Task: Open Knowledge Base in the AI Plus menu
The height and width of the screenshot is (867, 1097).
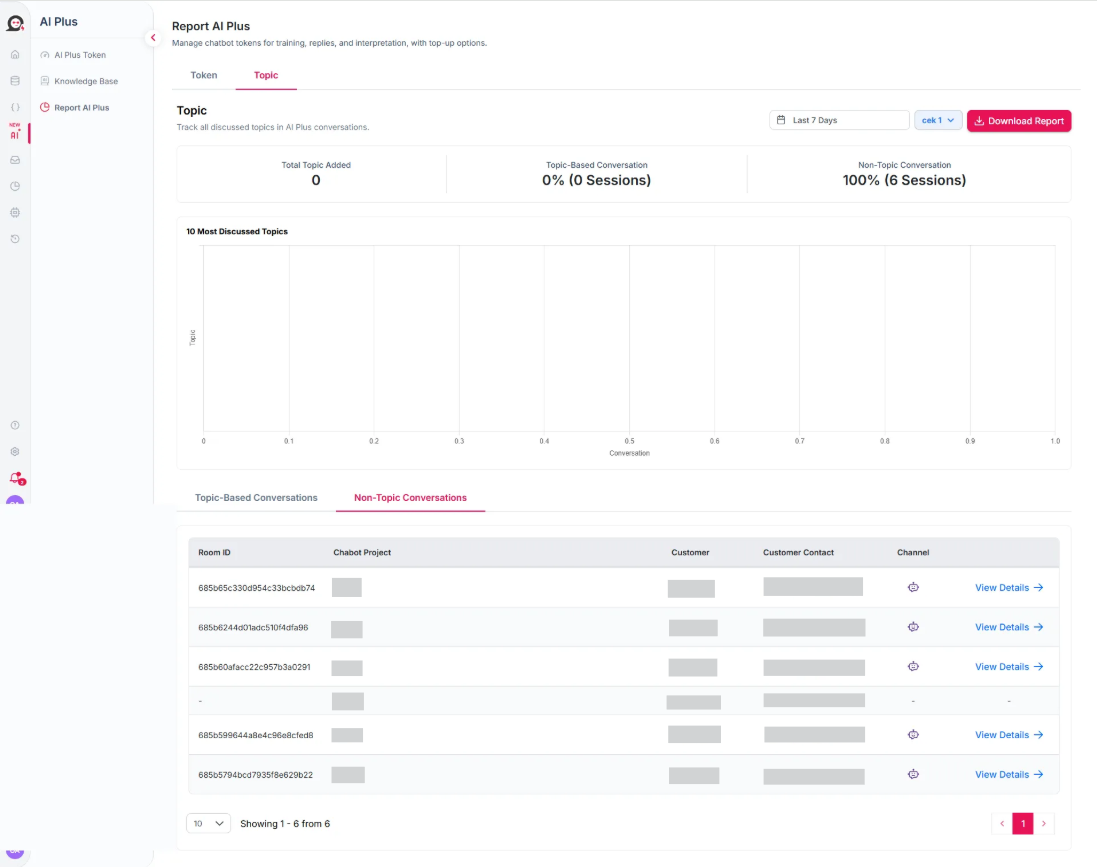Action: [85, 81]
